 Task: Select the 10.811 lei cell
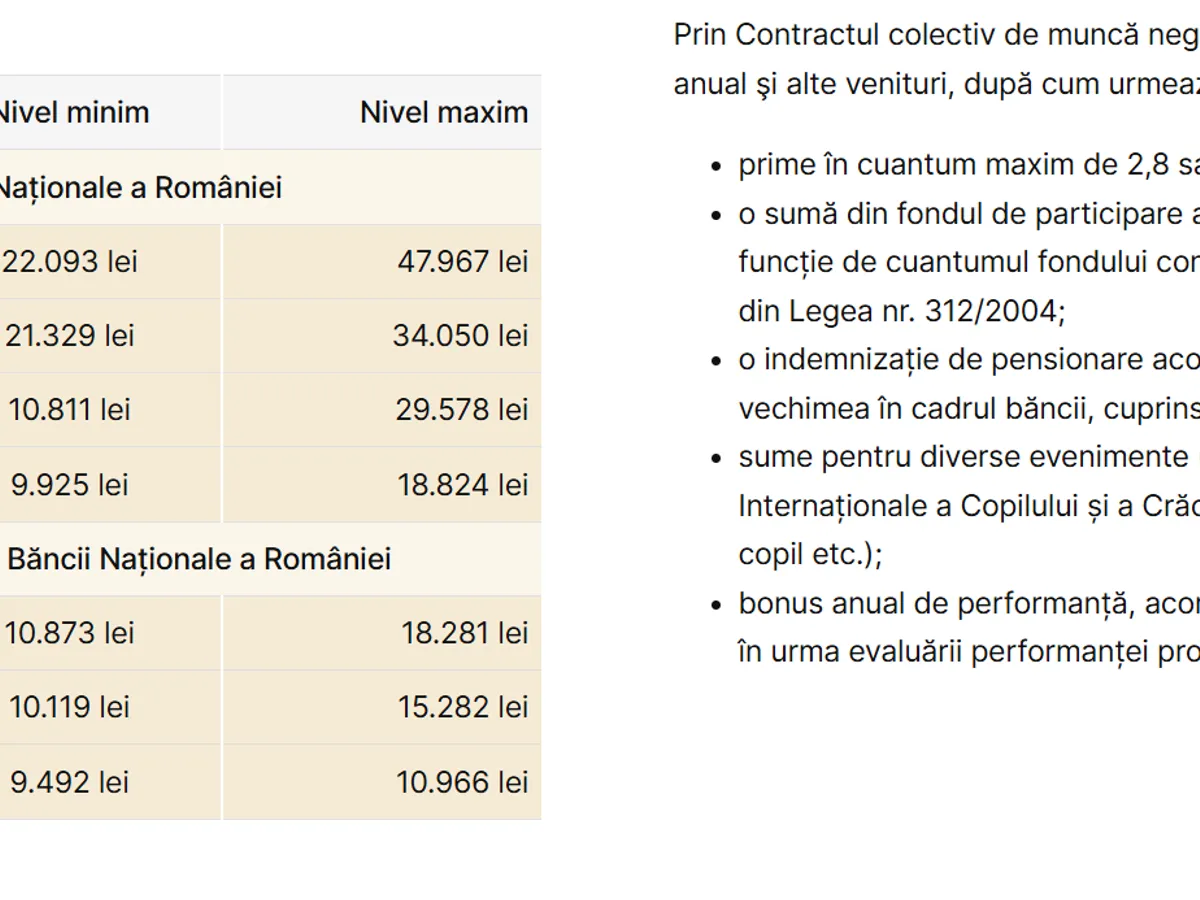(70, 410)
